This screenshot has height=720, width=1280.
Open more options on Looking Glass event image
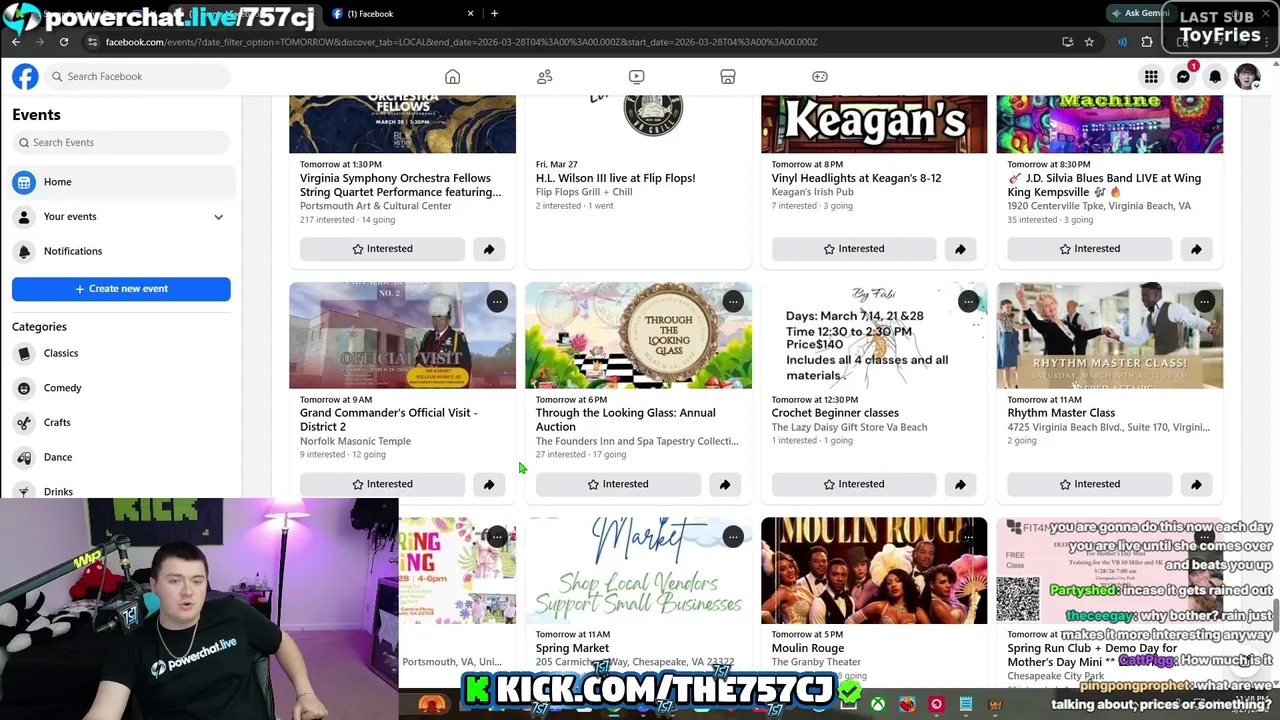point(733,301)
